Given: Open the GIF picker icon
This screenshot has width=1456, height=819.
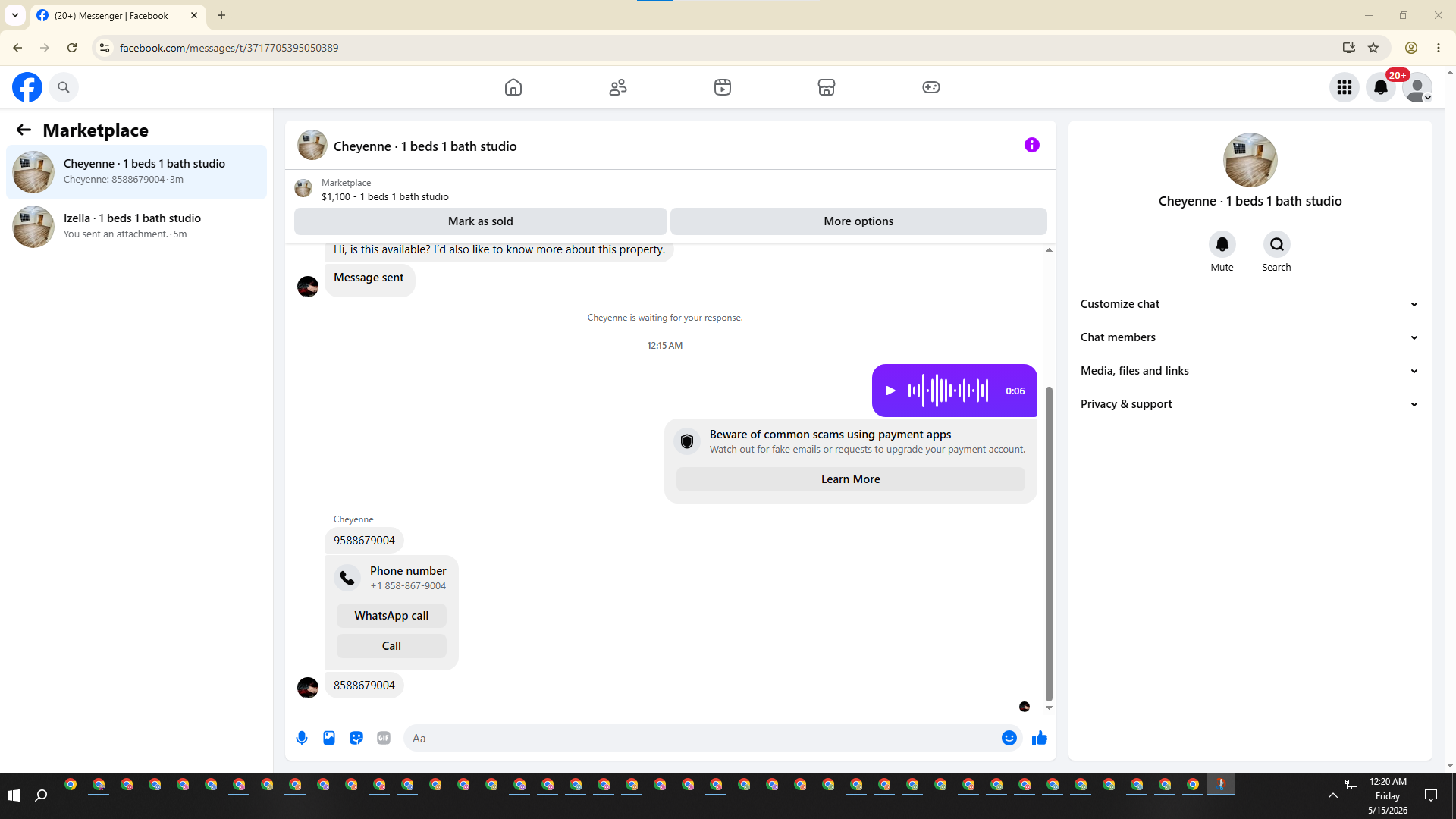Looking at the screenshot, I should pos(384,738).
